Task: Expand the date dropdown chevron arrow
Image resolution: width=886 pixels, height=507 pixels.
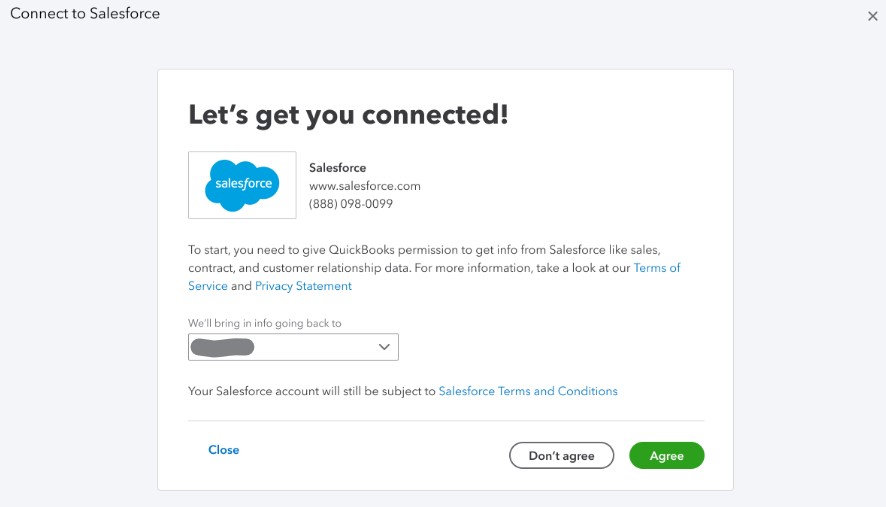Action: point(384,347)
